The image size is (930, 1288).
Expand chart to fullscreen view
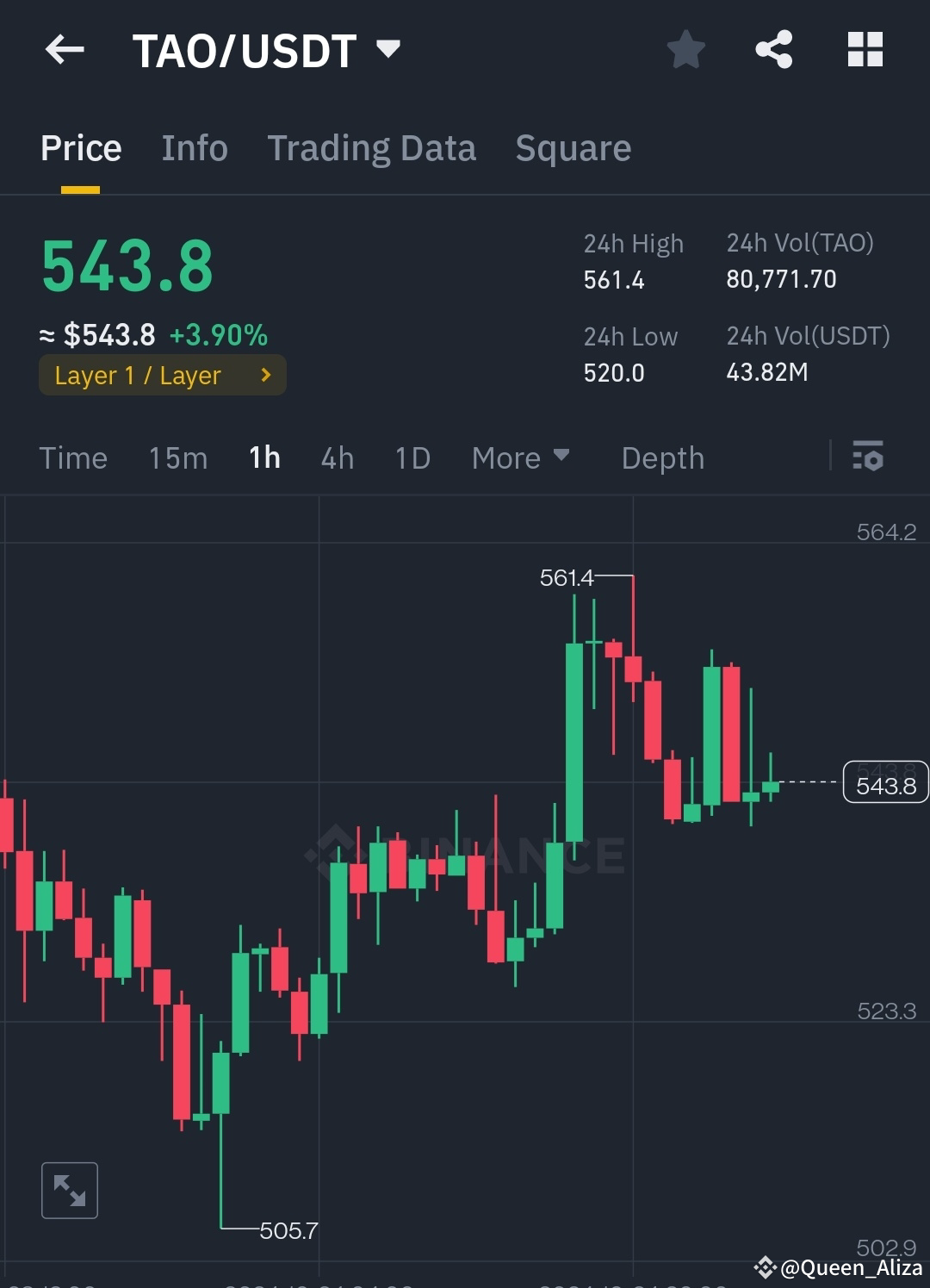(69, 1190)
